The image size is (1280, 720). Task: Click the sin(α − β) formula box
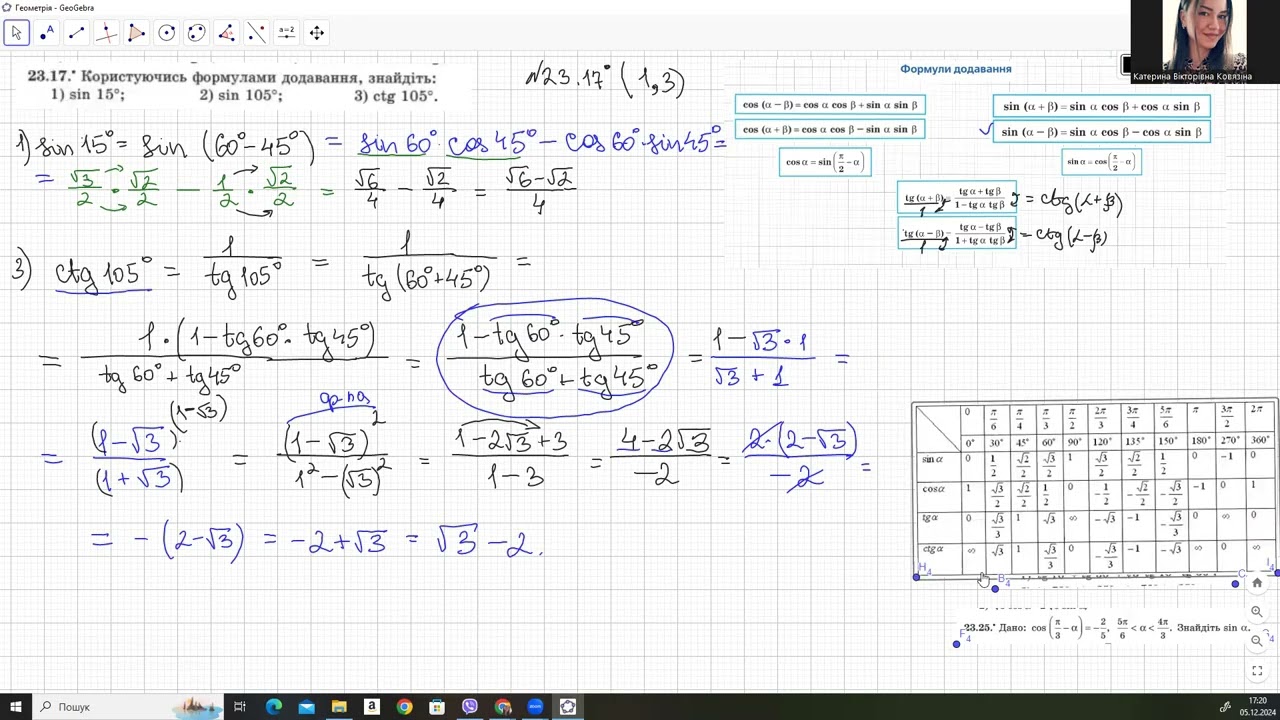[x=1101, y=131]
